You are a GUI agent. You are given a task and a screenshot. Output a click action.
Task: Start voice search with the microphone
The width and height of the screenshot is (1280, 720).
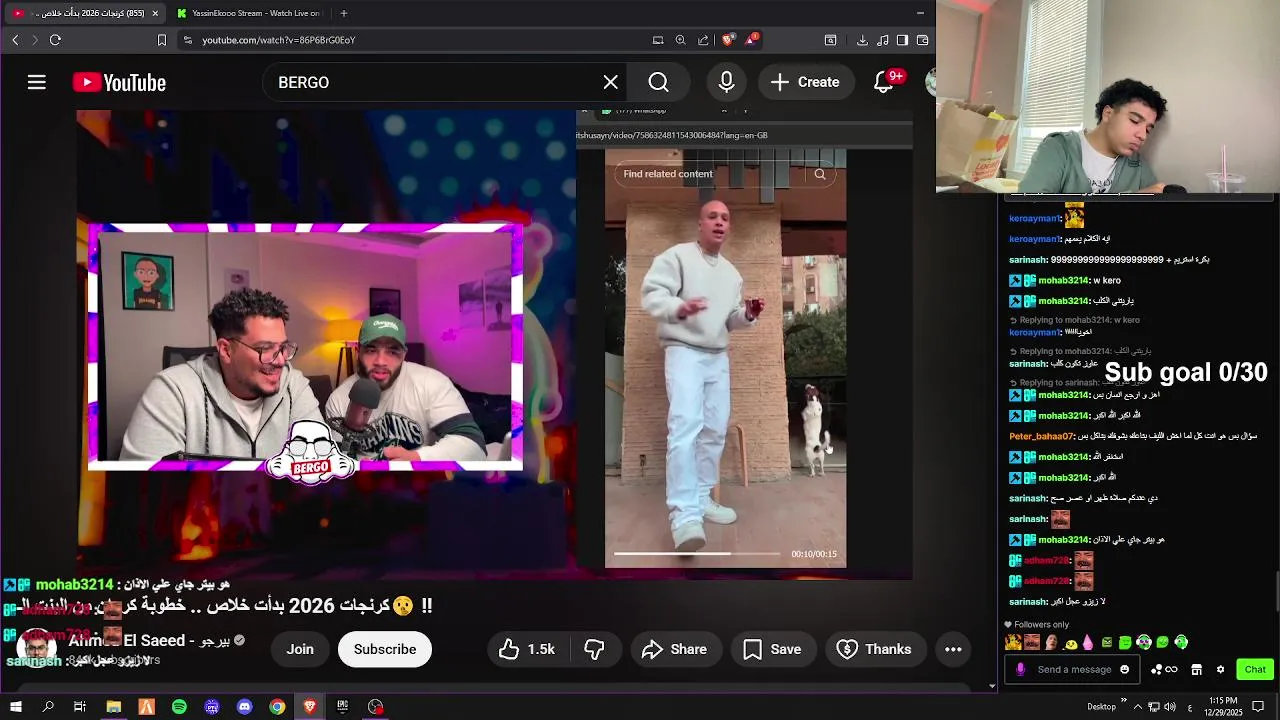pyautogui.click(x=727, y=82)
